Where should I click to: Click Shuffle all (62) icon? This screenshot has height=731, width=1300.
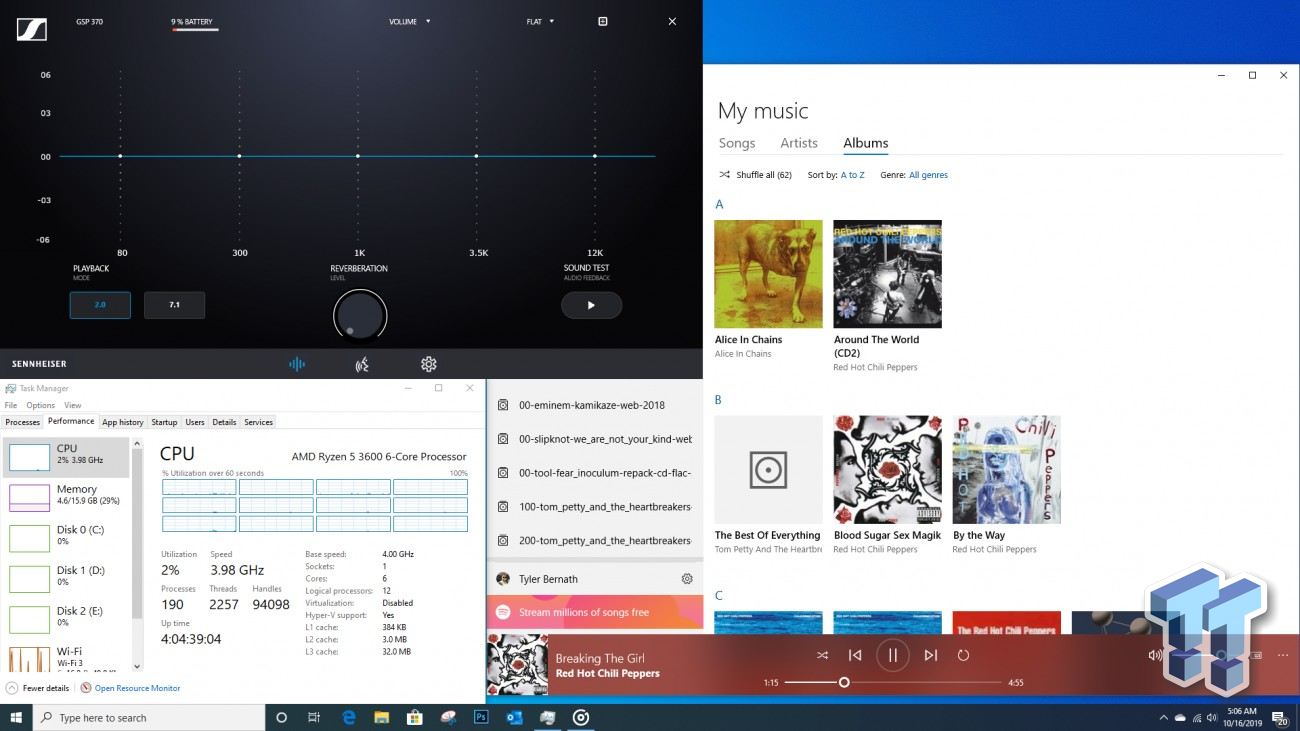[724, 175]
